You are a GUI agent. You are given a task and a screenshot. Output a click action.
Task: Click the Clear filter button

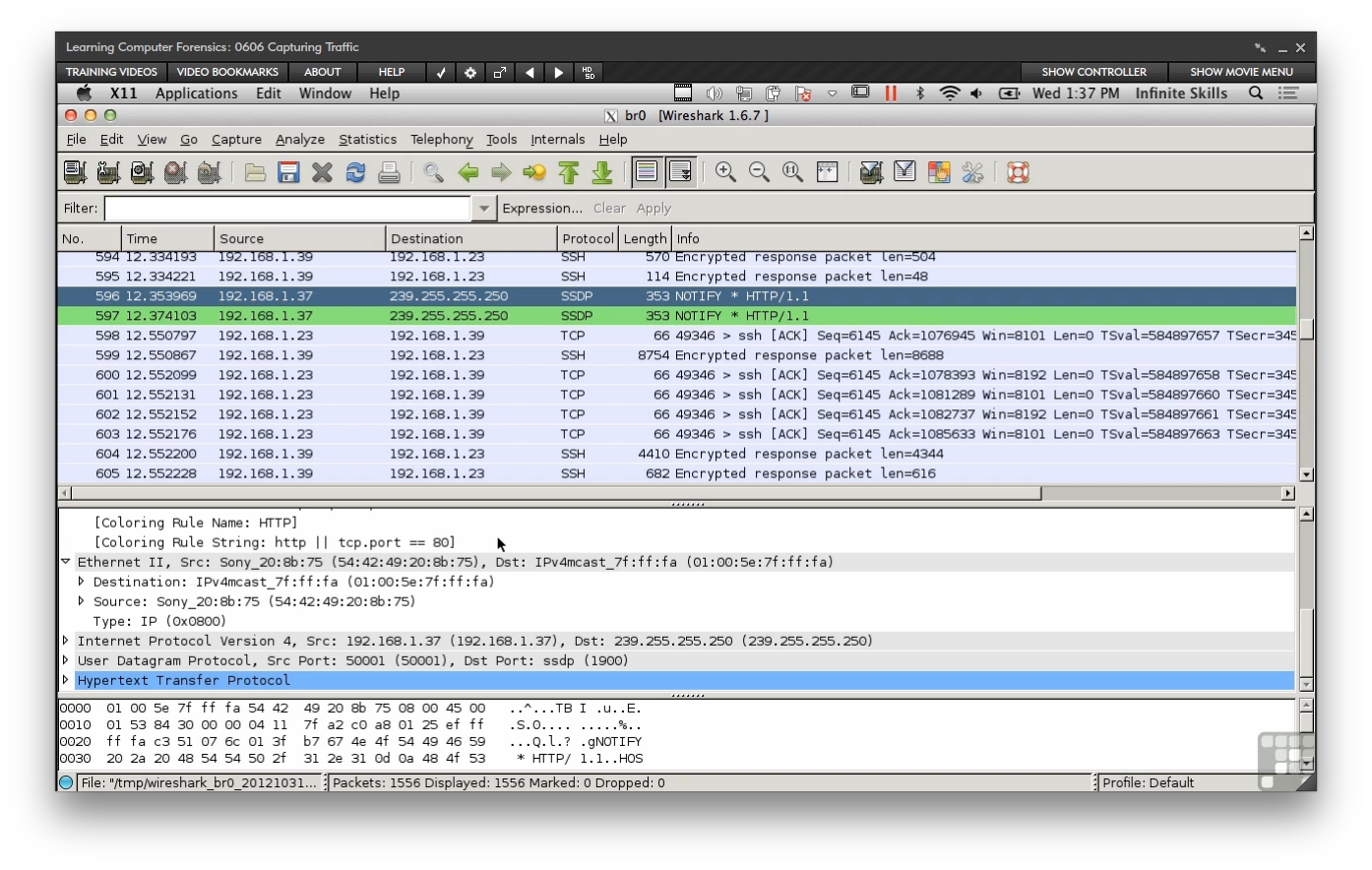[x=609, y=209]
